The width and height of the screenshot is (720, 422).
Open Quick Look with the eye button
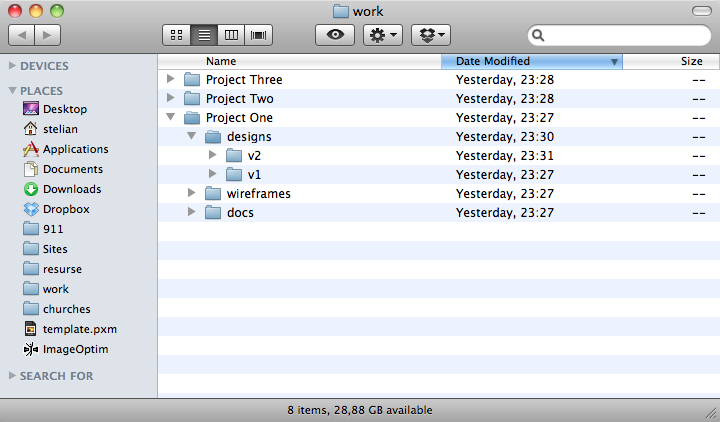[x=335, y=35]
